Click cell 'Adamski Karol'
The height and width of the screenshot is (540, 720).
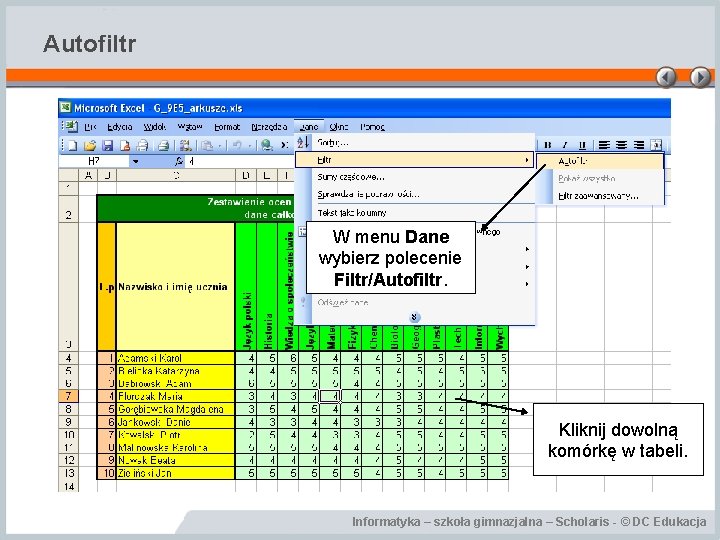coord(176,358)
